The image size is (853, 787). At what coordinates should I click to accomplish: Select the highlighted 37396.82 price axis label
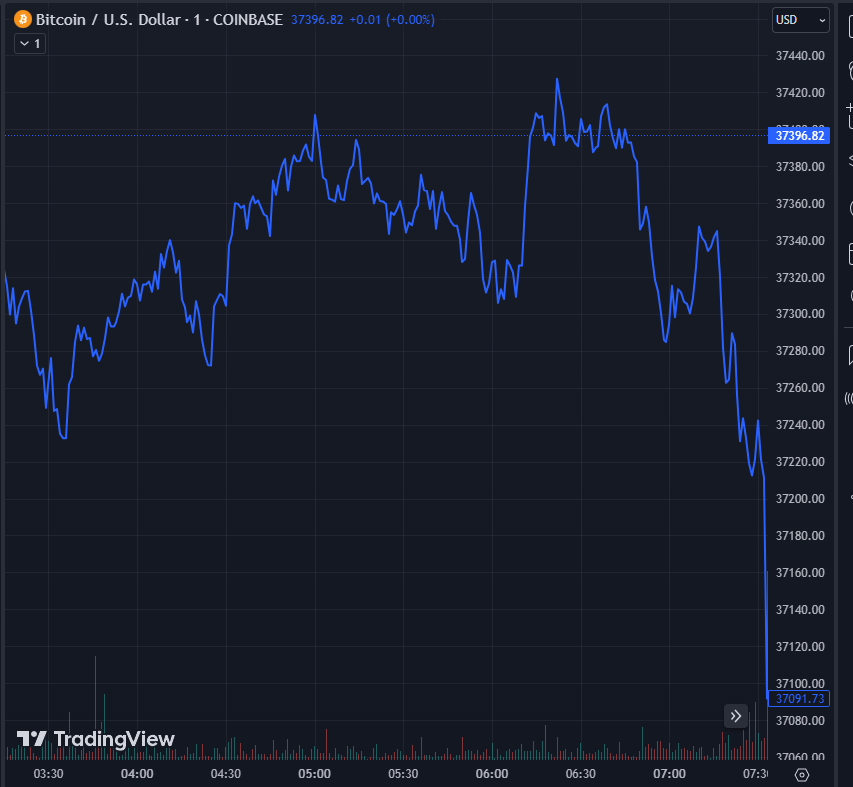click(x=800, y=135)
